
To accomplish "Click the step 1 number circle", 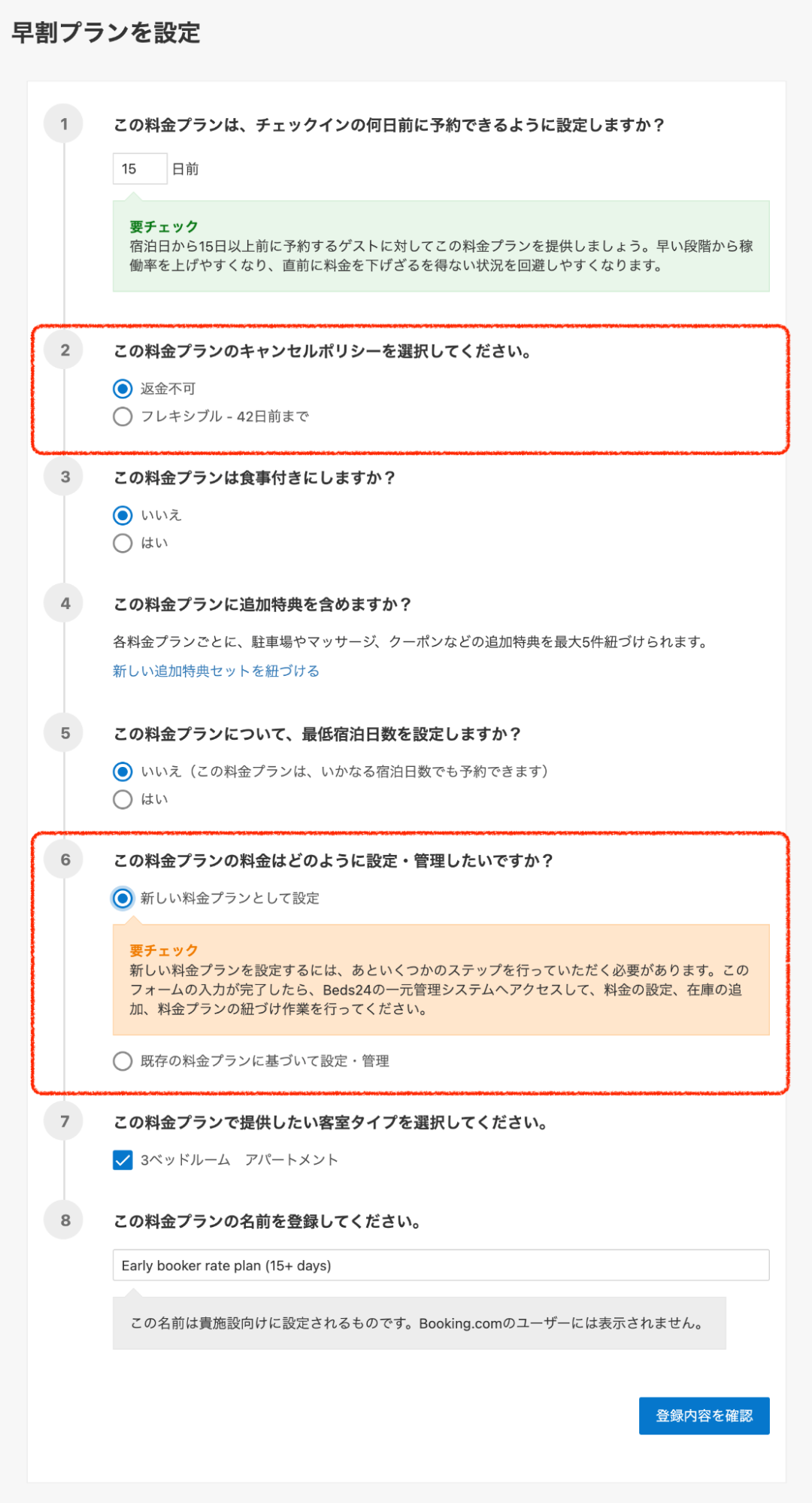I will (x=64, y=124).
